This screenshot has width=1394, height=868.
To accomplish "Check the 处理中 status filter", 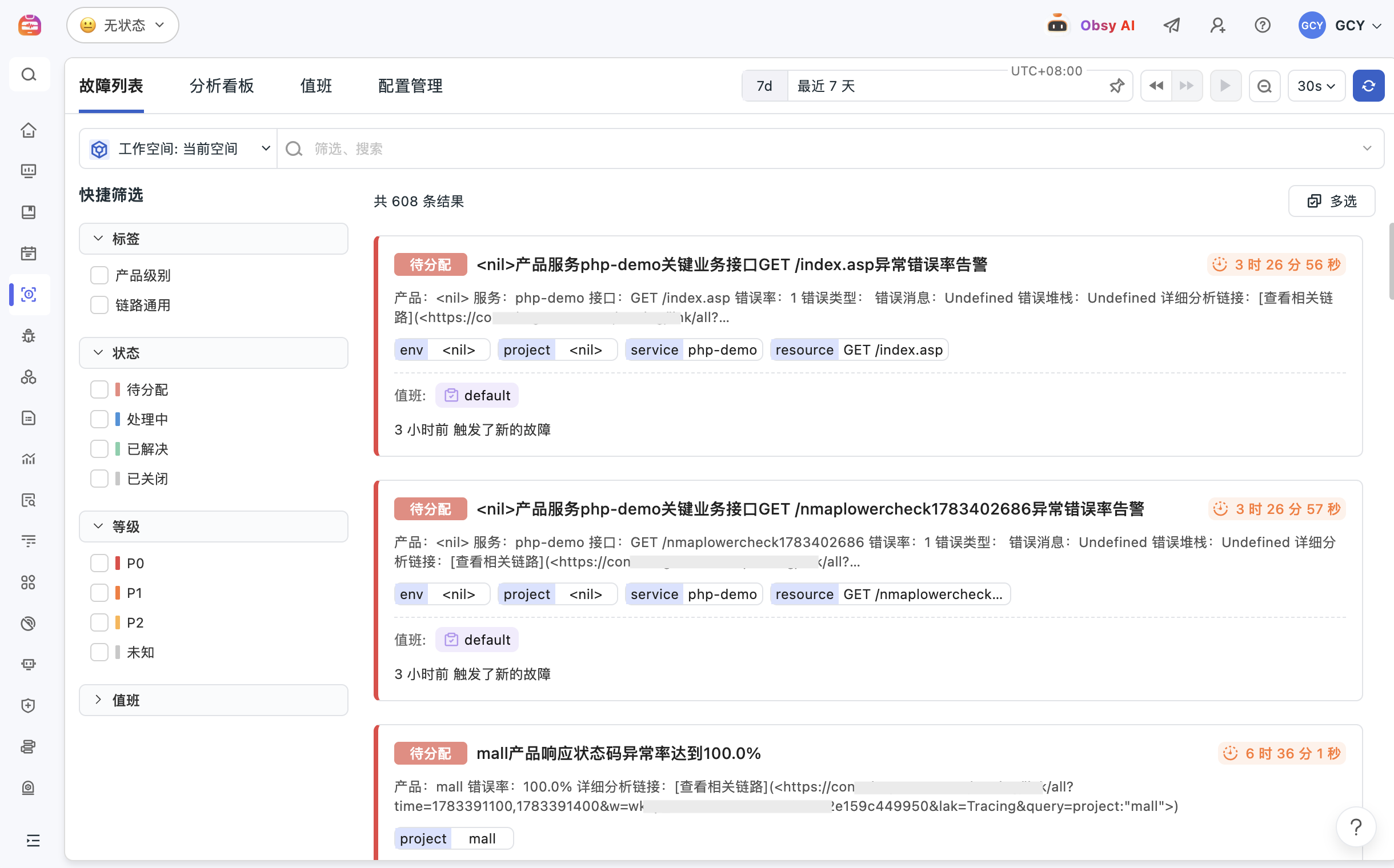I will (x=99, y=419).
